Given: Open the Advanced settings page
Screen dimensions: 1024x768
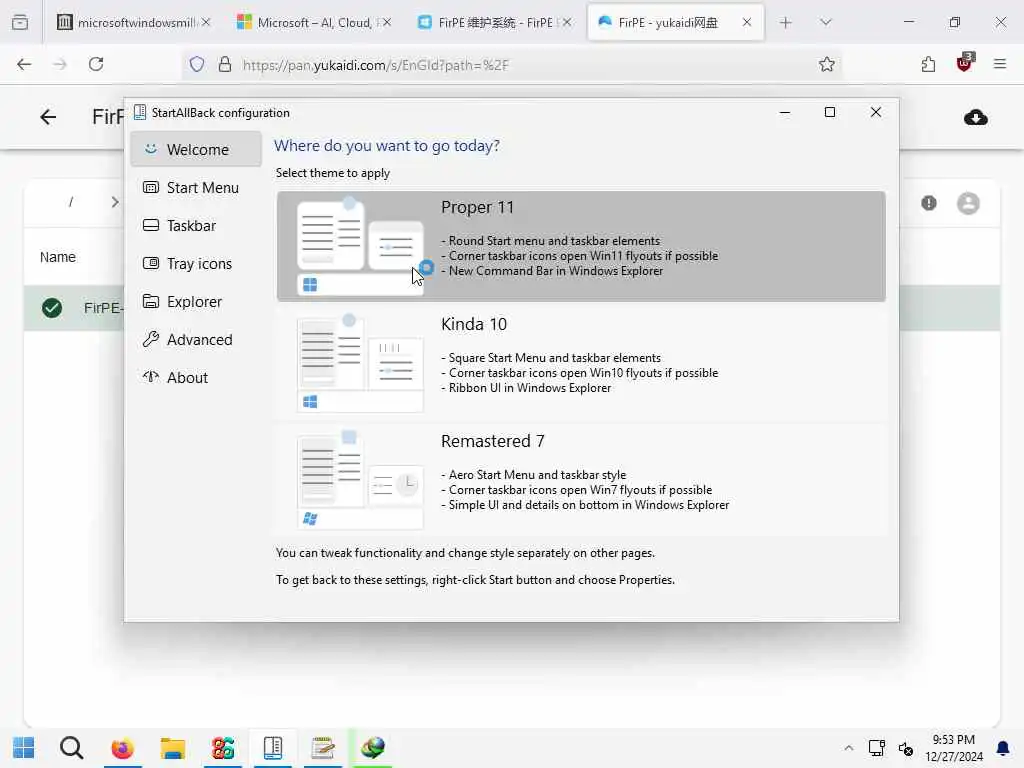Looking at the screenshot, I should 196,339.
